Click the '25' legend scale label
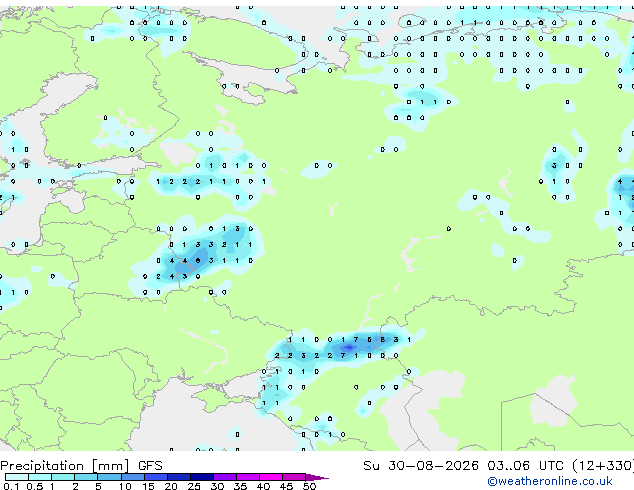 point(194,486)
